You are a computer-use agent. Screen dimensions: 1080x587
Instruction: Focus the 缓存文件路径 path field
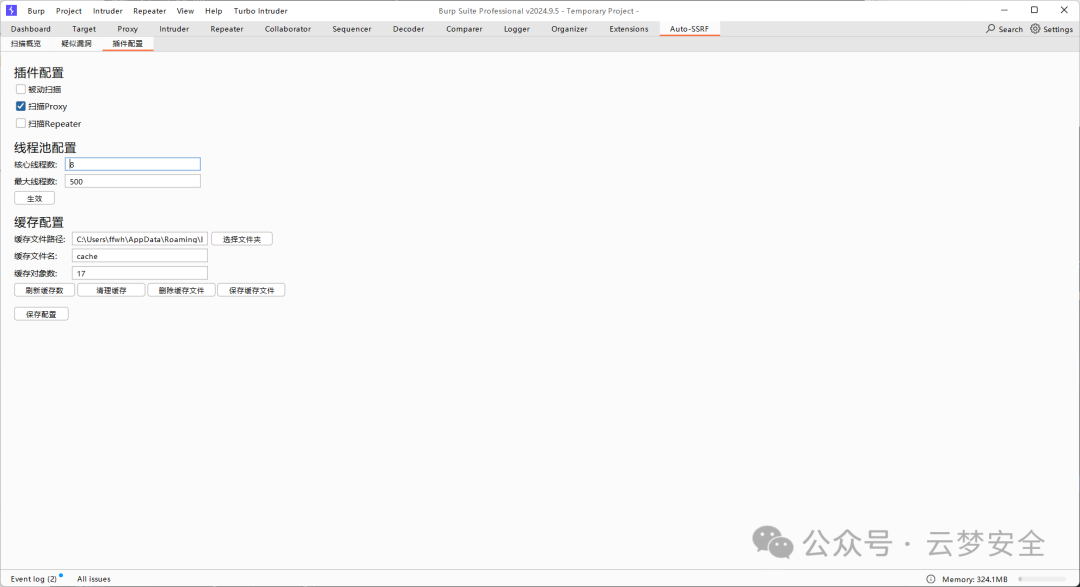point(140,239)
